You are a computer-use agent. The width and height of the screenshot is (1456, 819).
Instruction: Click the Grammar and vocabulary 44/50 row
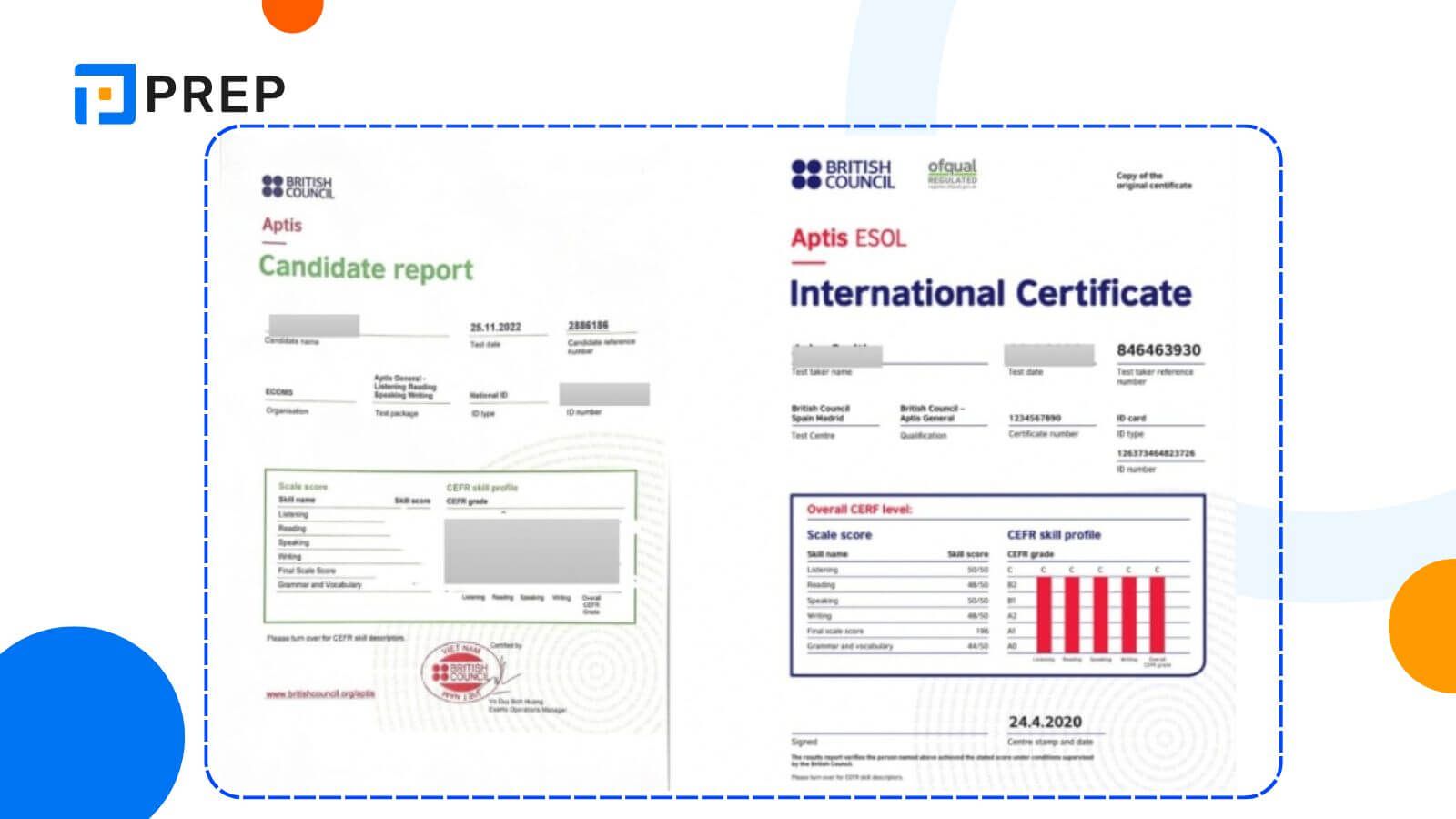(897, 646)
